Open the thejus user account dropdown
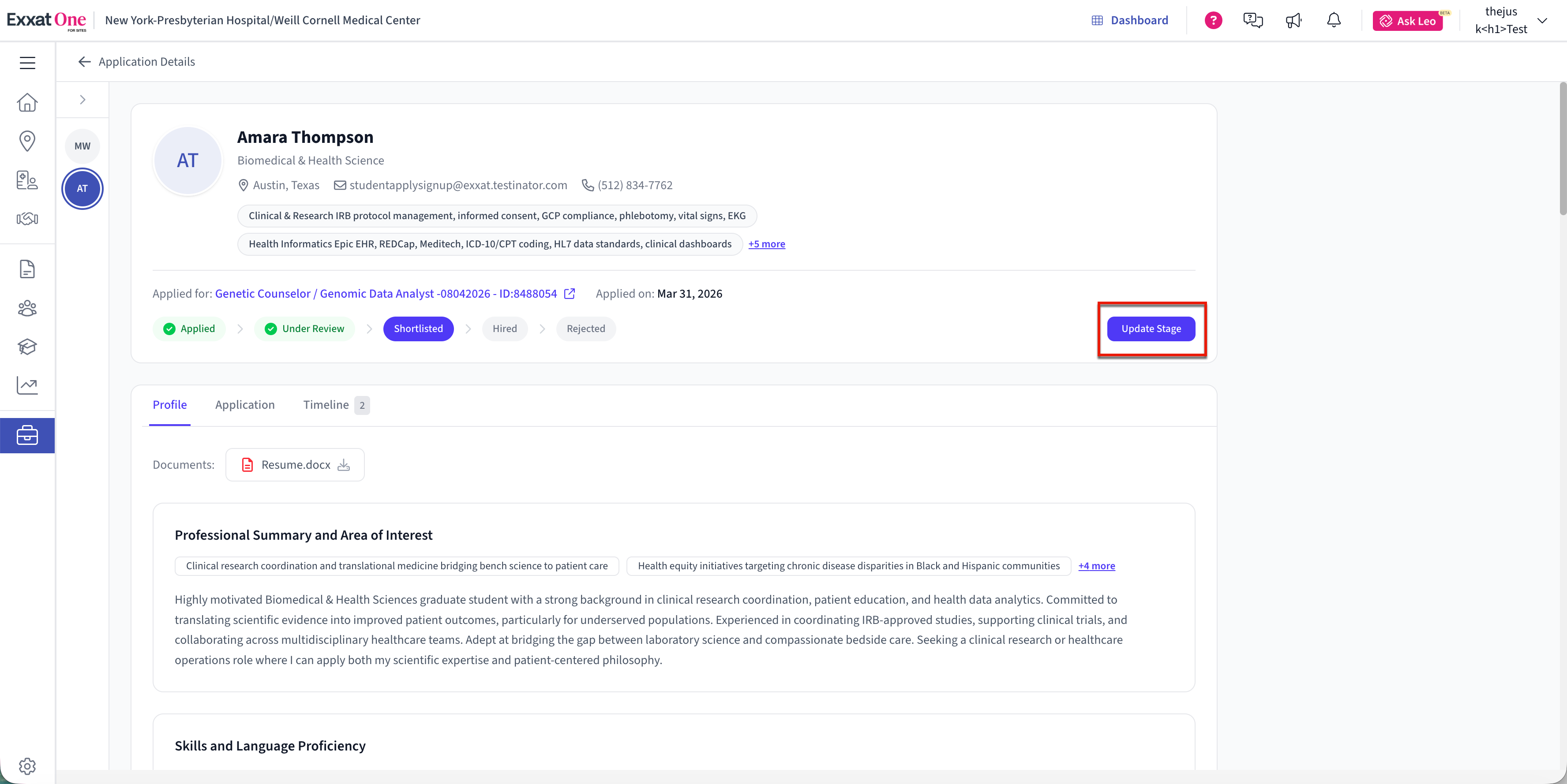The image size is (1567, 784). point(1541,21)
